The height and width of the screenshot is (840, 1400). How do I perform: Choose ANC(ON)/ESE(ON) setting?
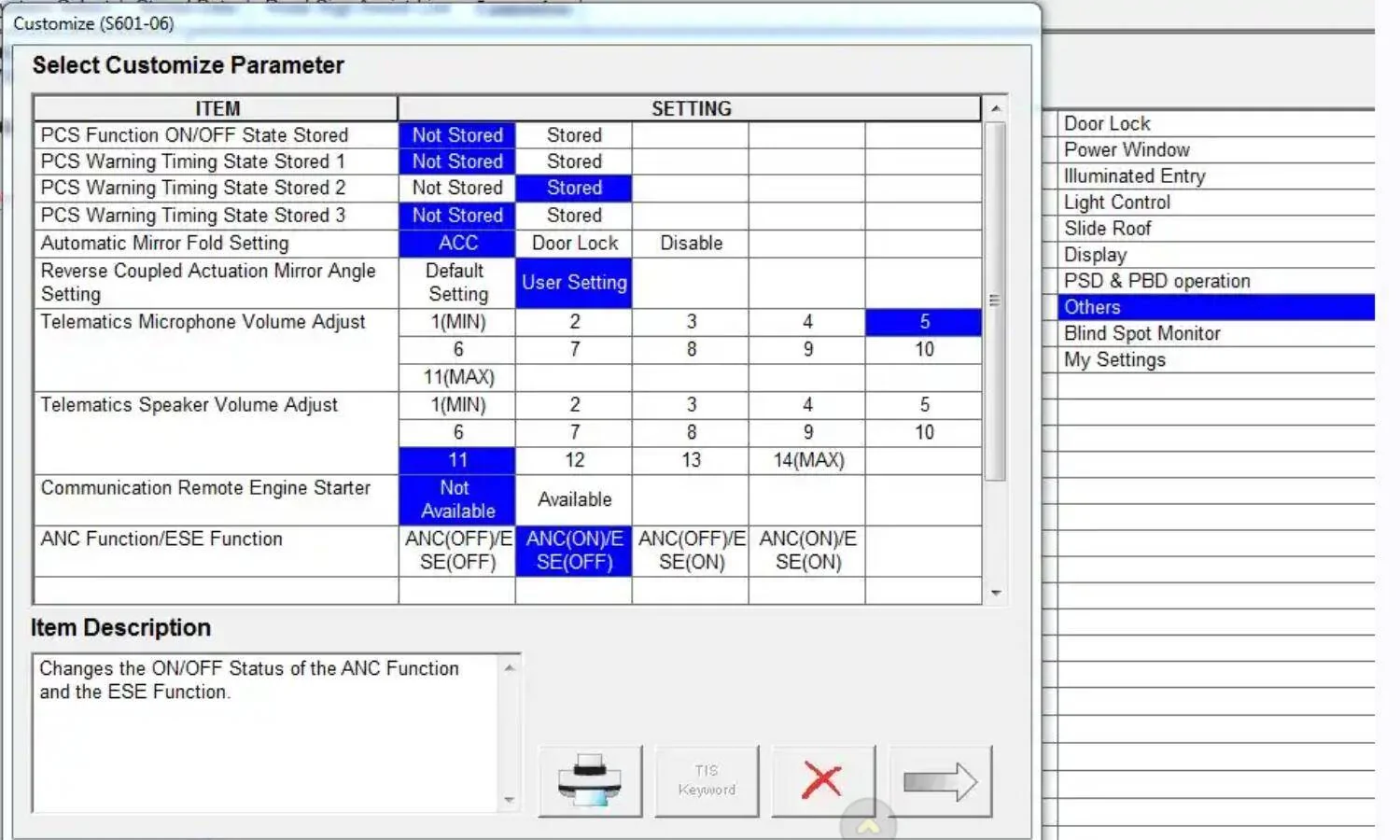(807, 551)
